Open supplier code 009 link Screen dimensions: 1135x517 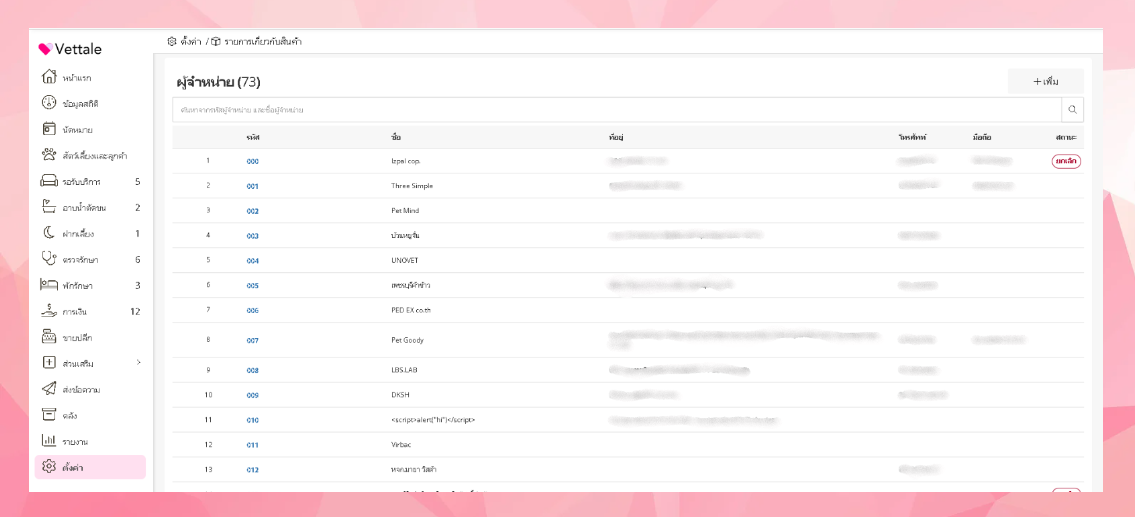pyautogui.click(x=252, y=395)
